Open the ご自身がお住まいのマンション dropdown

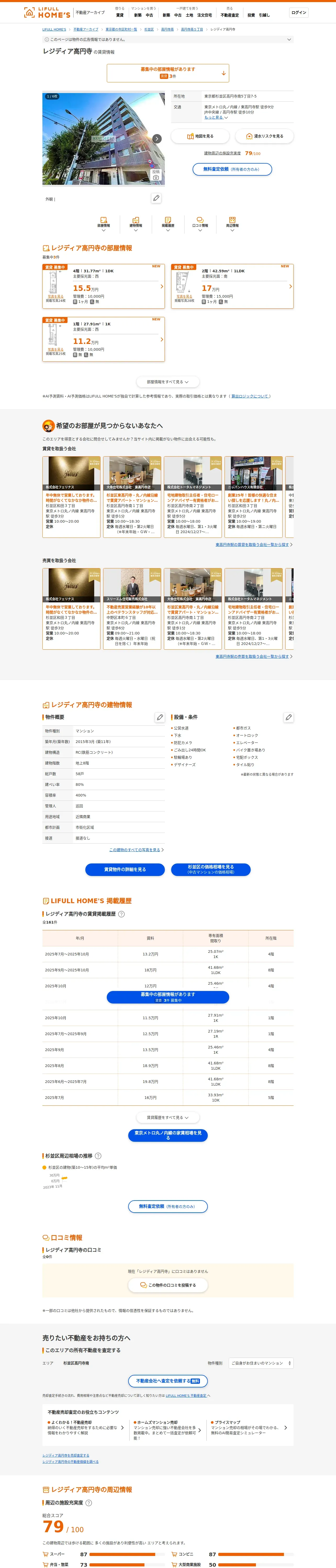(x=261, y=1363)
